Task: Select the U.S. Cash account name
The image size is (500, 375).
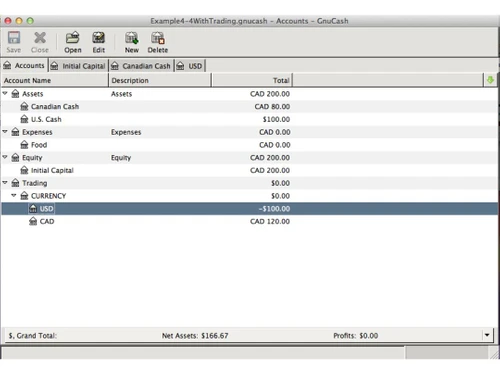Action: coord(46,119)
